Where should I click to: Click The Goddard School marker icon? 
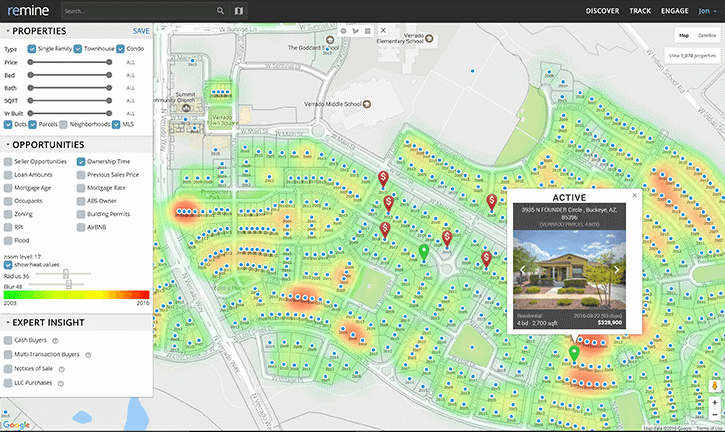tap(330, 40)
